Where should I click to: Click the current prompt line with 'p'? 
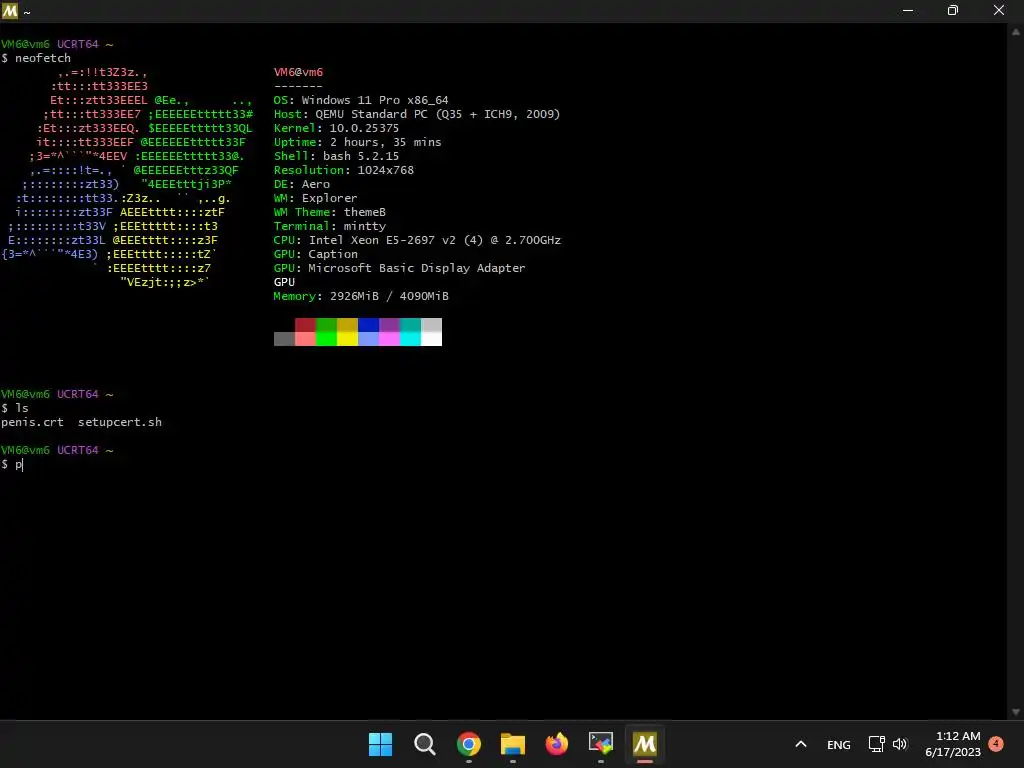coord(12,464)
